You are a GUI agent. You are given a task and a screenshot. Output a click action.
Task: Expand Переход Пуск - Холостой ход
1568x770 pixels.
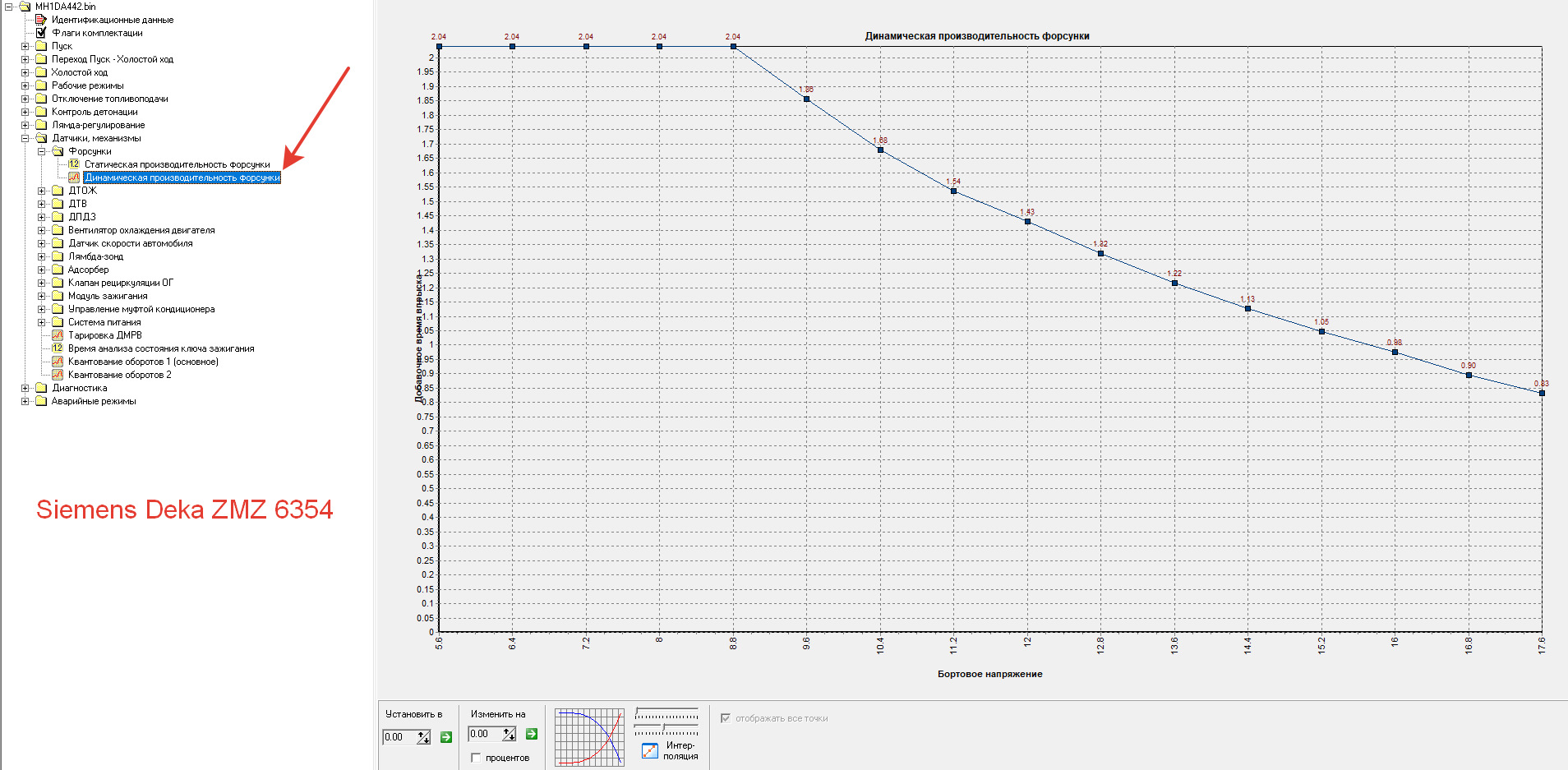(x=25, y=59)
